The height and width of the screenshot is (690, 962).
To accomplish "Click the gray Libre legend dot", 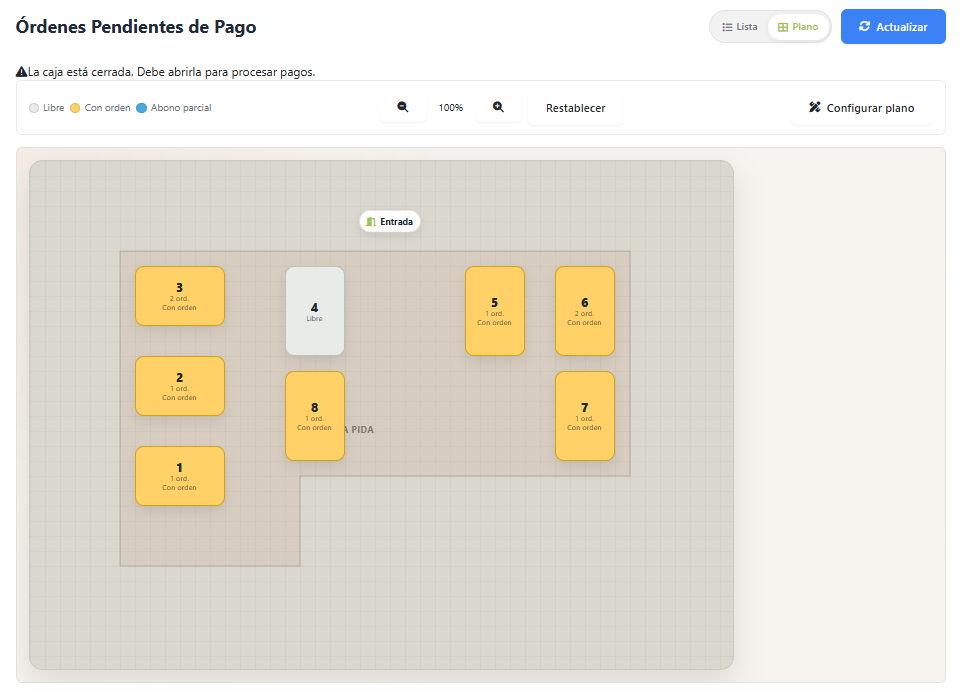I will point(34,108).
